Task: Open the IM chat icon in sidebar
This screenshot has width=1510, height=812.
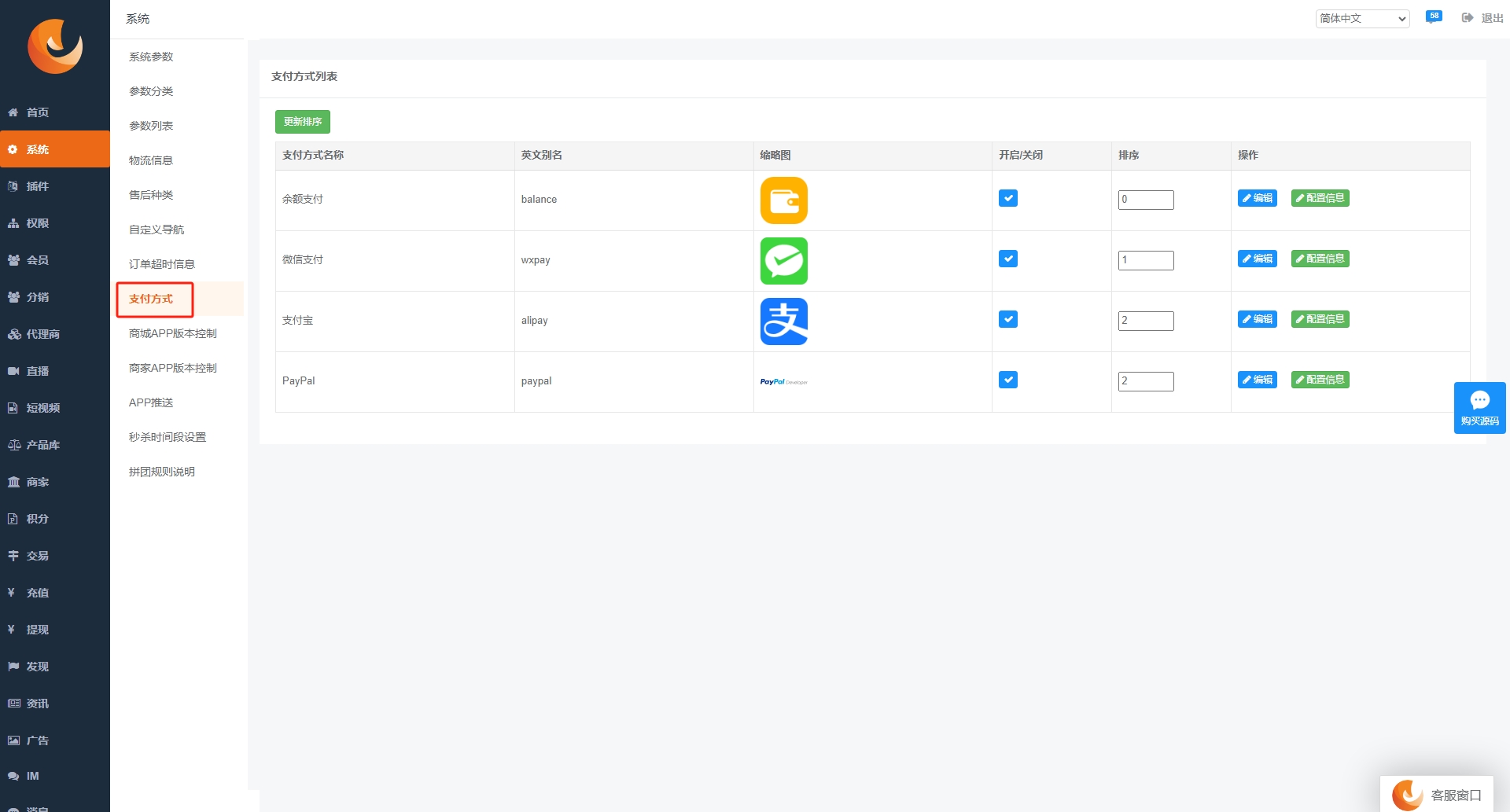Action: tap(13, 776)
